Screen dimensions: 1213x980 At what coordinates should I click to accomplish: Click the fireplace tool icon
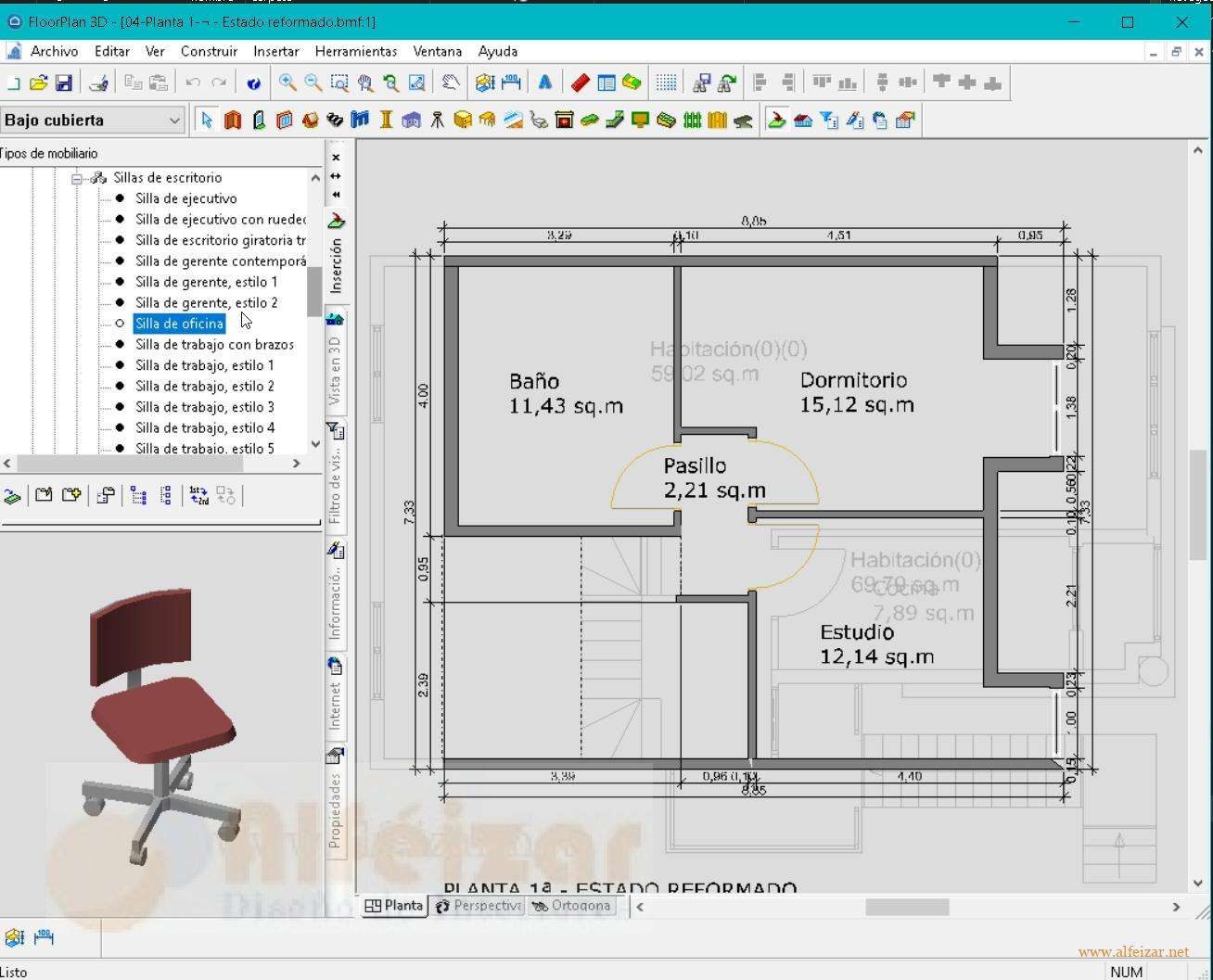[x=564, y=120]
